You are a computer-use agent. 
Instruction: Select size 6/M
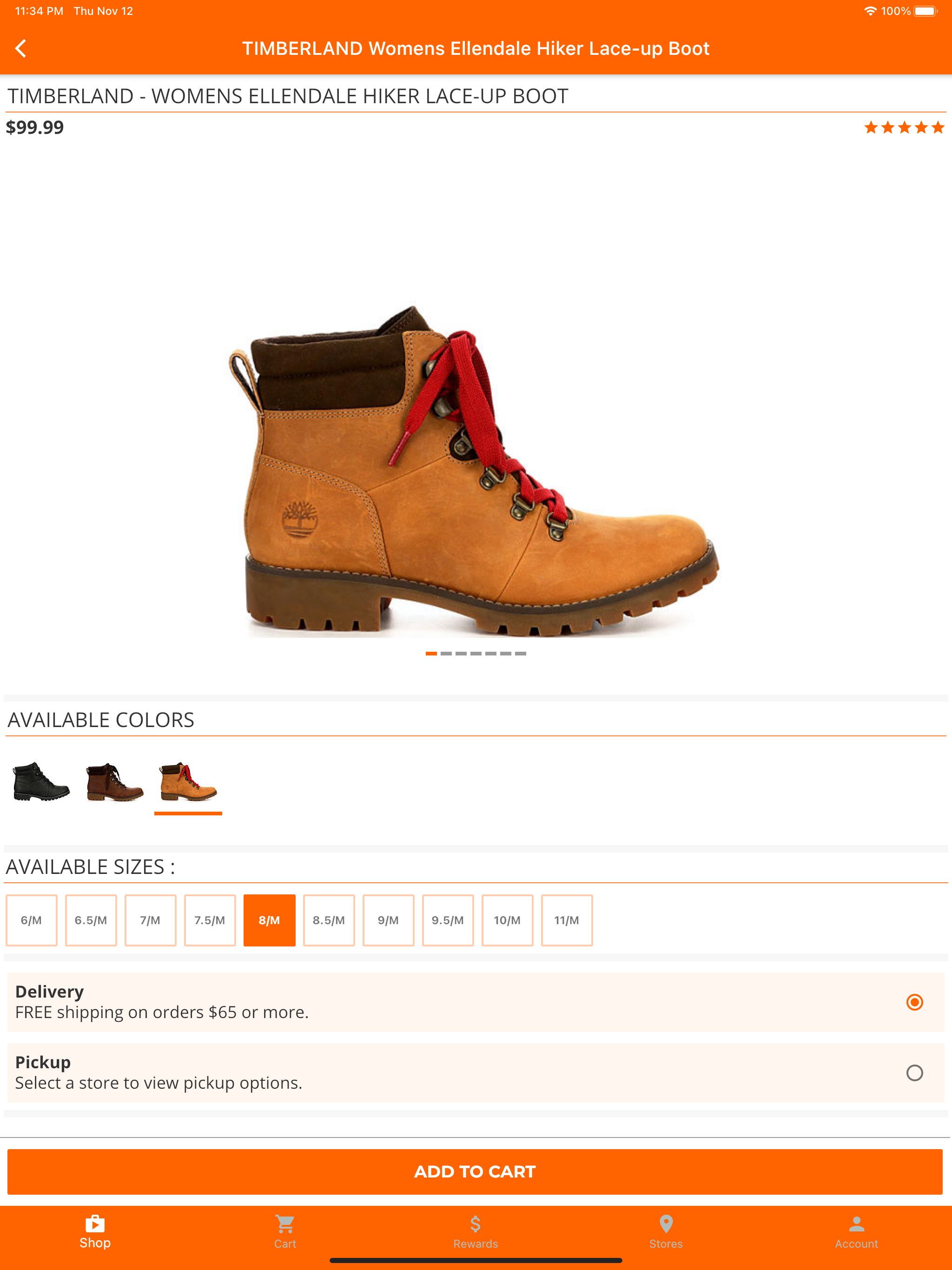32,920
